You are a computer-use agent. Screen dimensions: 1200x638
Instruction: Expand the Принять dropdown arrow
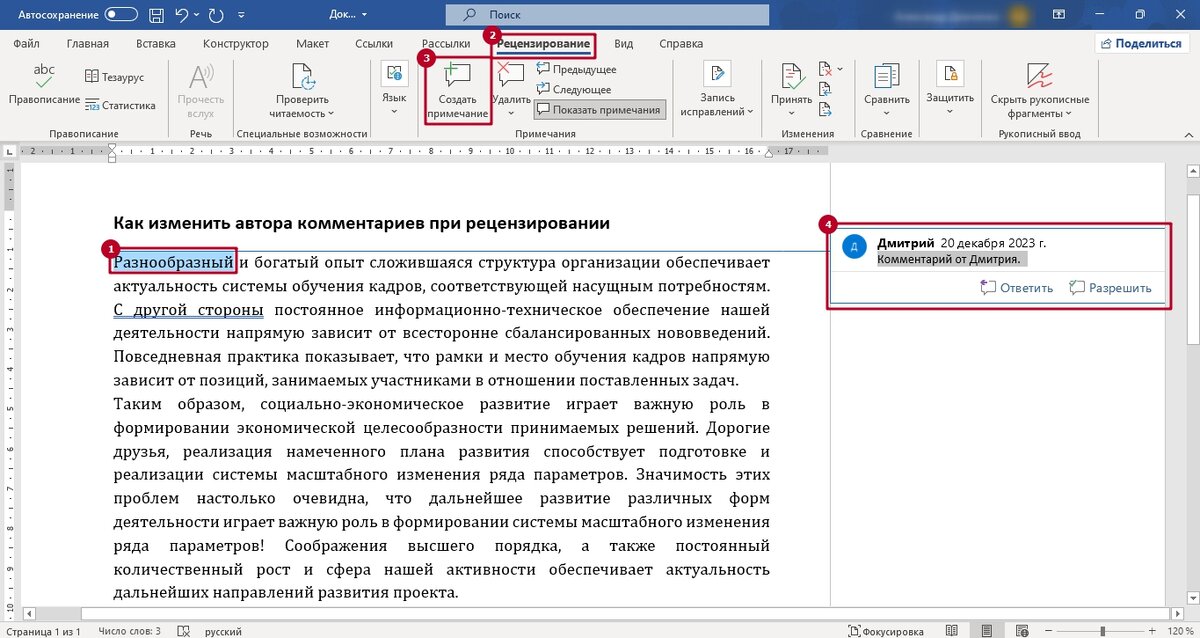pyautogui.click(x=791, y=113)
